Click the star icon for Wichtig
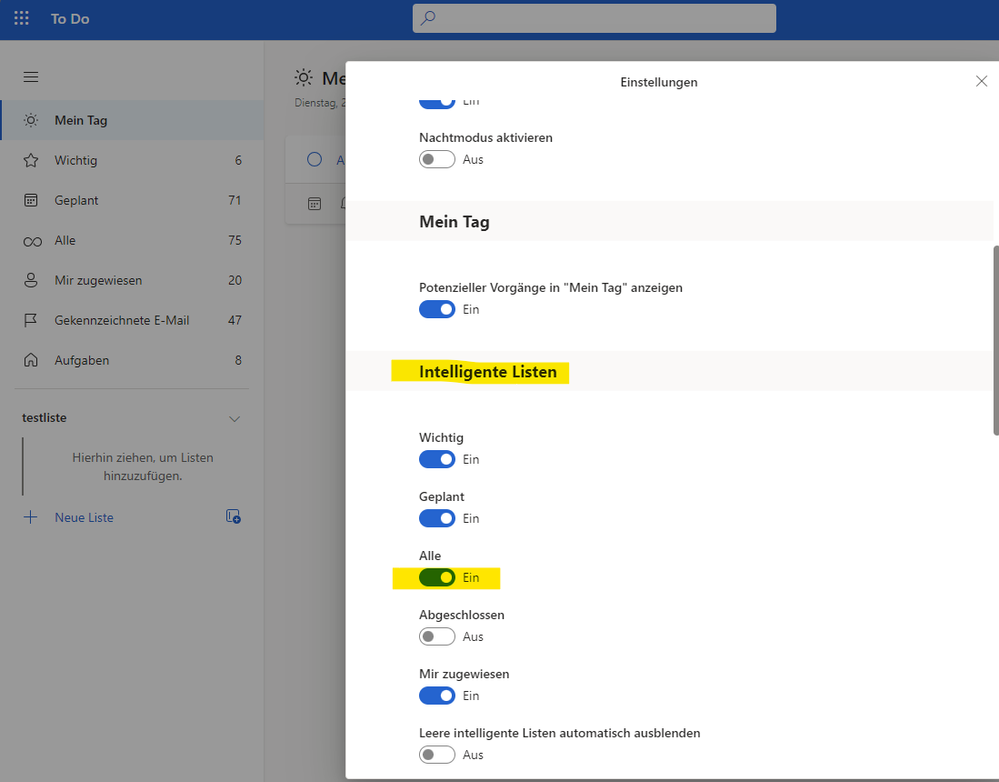This screenshot has height=782, width=999. [31, 161]
